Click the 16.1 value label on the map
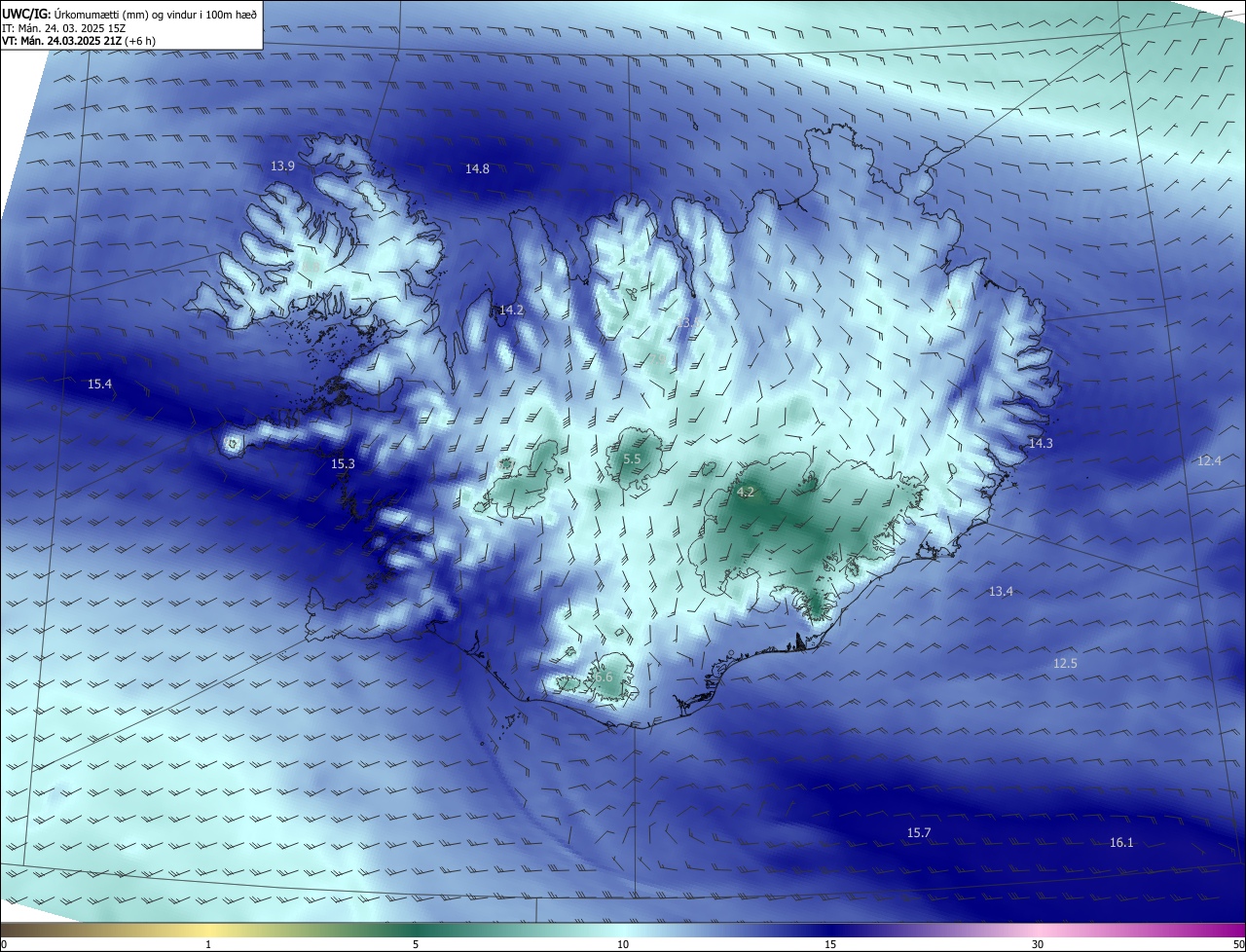The width and height of the screenshot is (1246, 952). coord(1121,842)
